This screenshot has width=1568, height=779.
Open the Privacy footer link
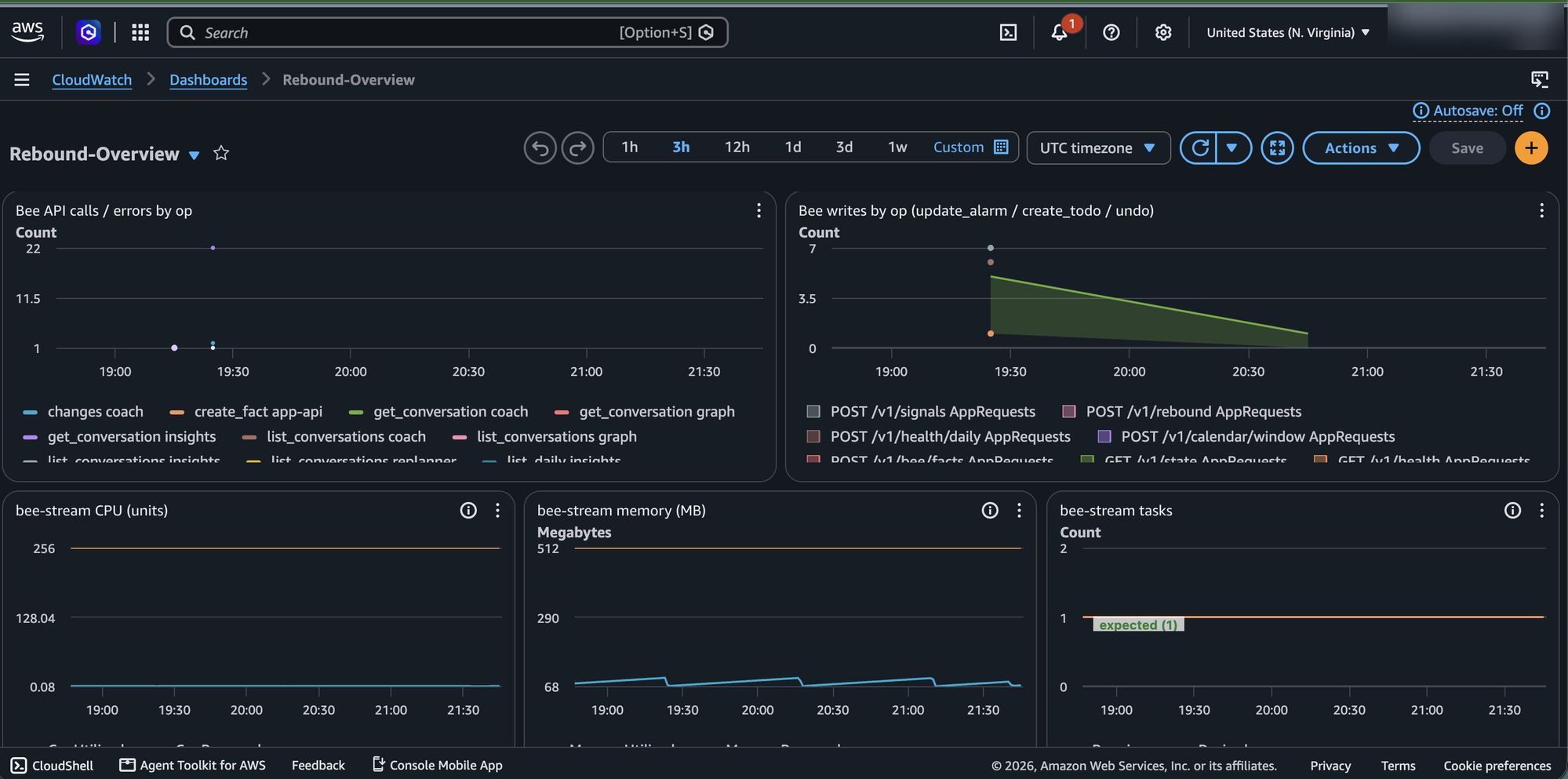[1330, 765]
